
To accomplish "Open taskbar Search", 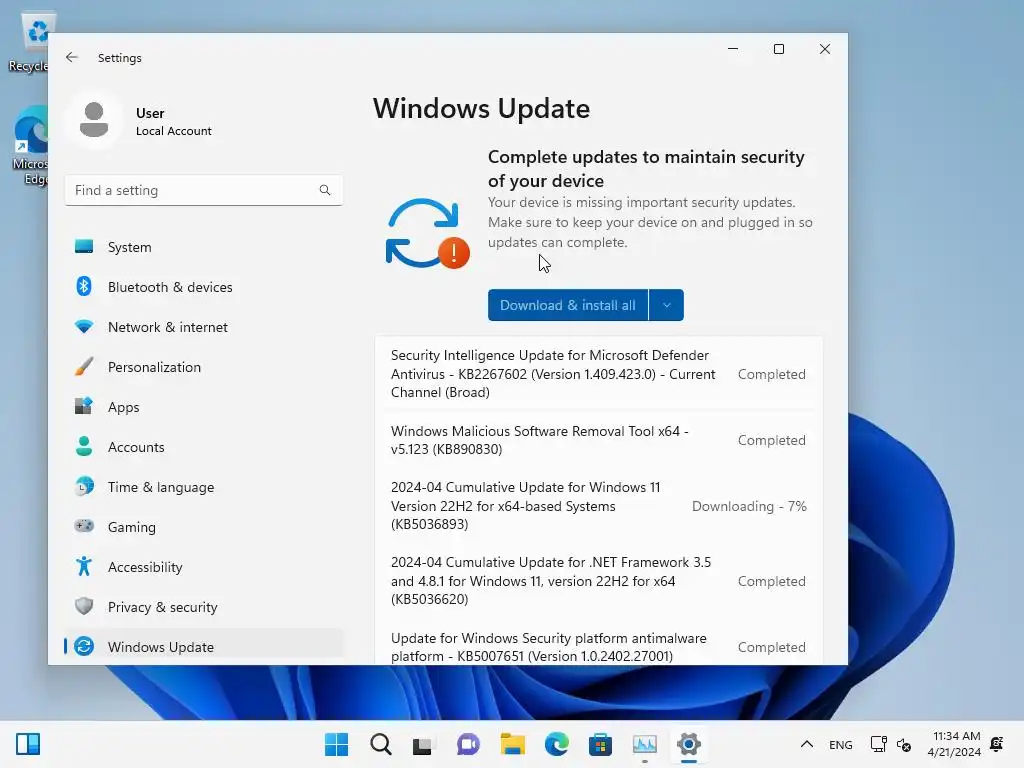I will [x=381, y=744].
